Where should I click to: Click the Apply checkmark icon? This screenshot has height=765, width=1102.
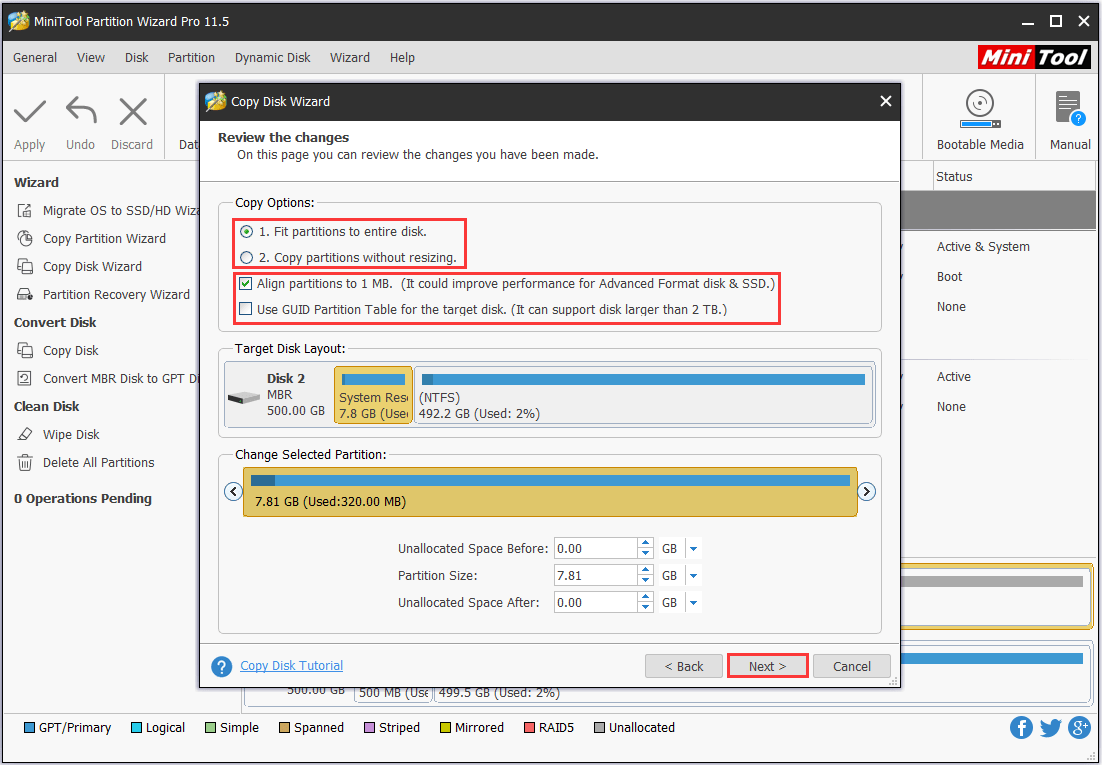29,112
